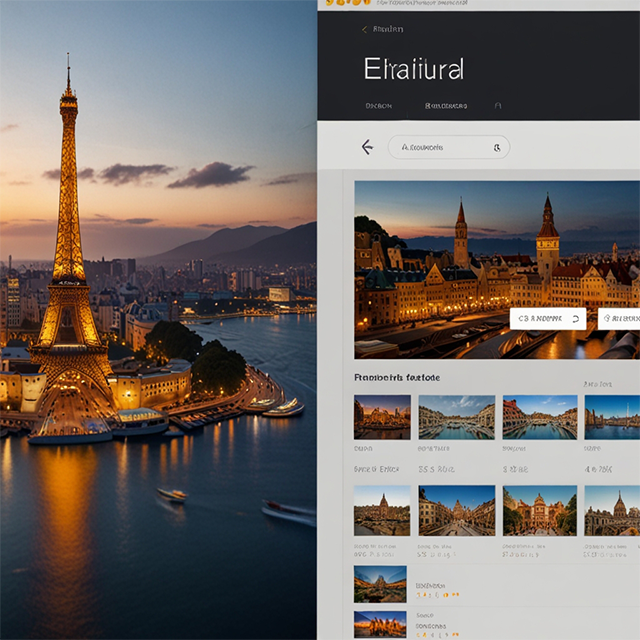Click the small grey link right of the section heading
Screen dimensions: 640x640
tap(597, 384)
